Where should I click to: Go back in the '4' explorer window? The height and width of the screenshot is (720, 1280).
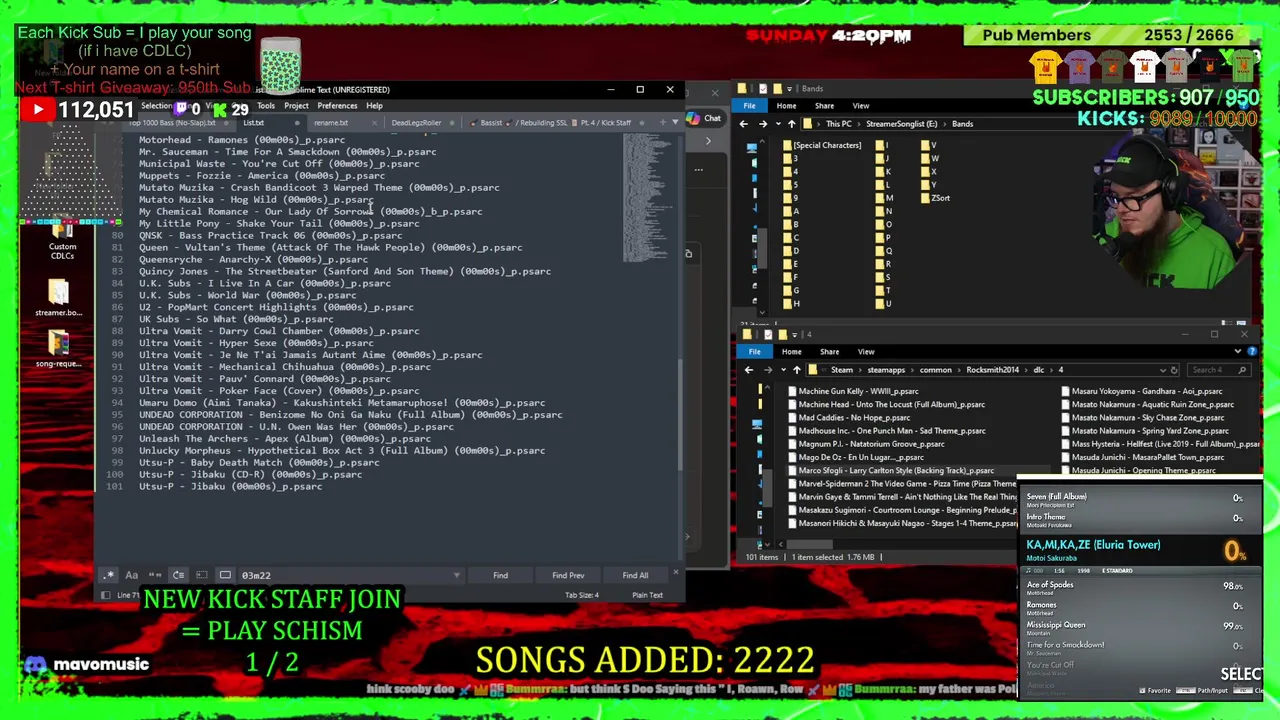click(748, 370)
